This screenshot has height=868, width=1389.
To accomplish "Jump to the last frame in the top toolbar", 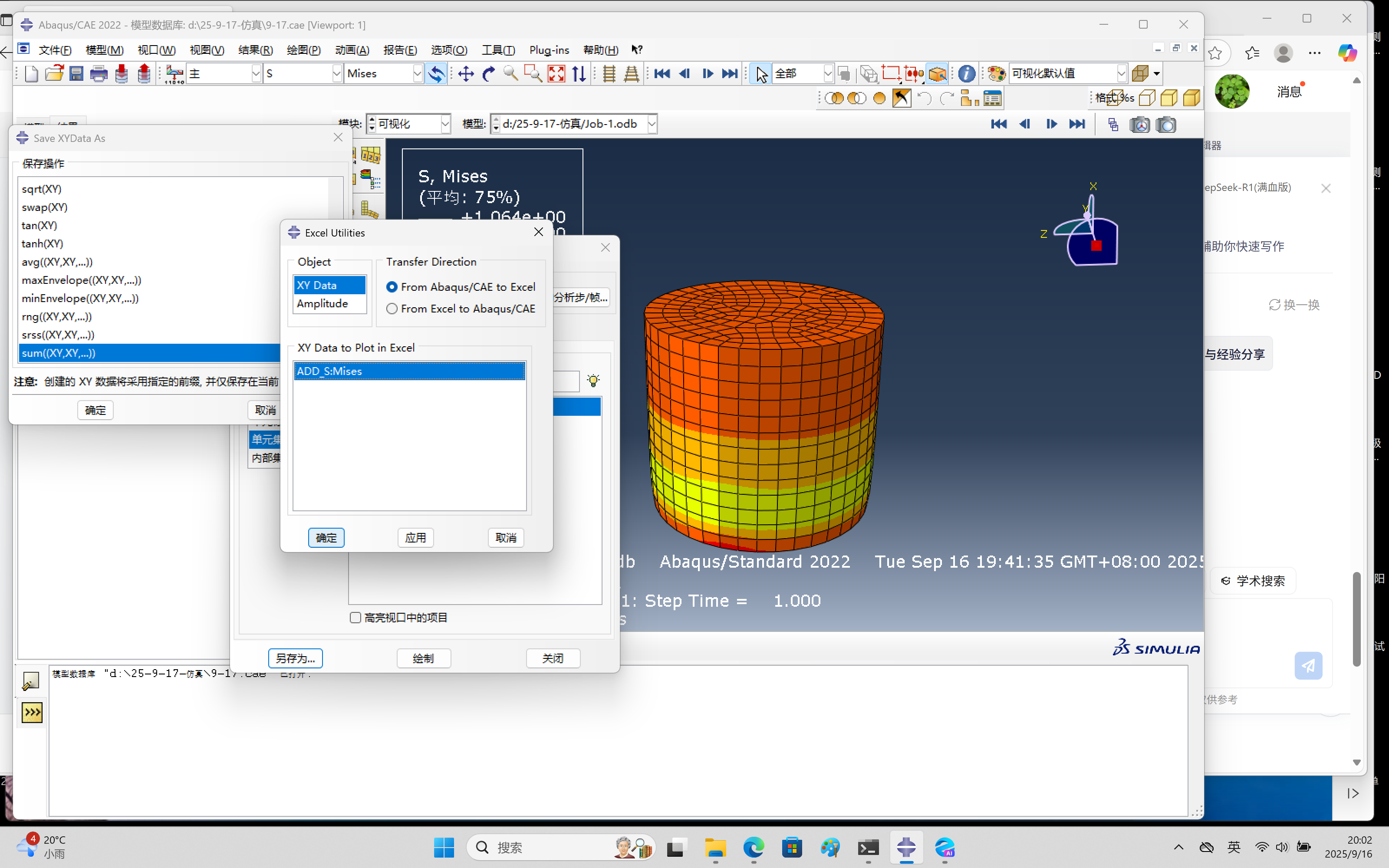I will click(730, 73).
